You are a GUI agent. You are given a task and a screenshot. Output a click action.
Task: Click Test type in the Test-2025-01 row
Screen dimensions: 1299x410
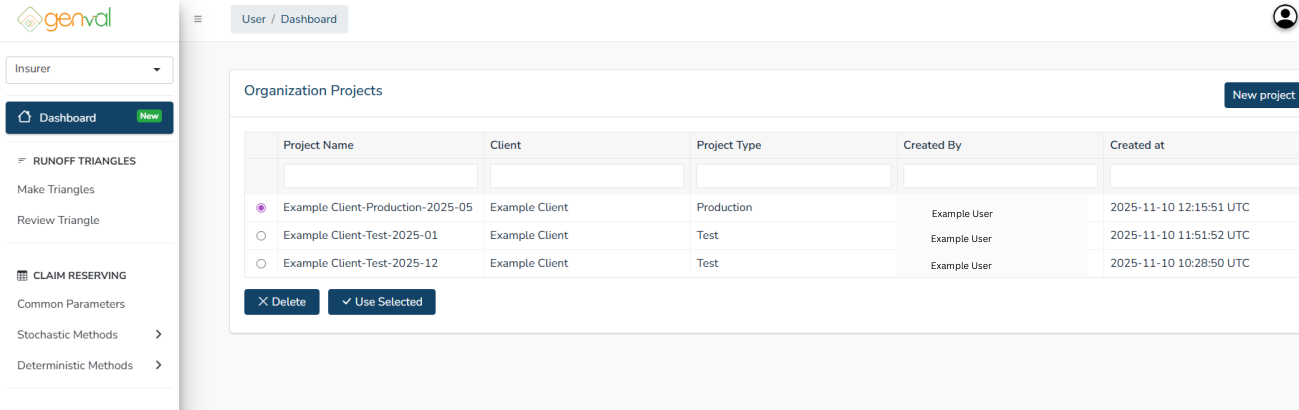tap(708, 236)
